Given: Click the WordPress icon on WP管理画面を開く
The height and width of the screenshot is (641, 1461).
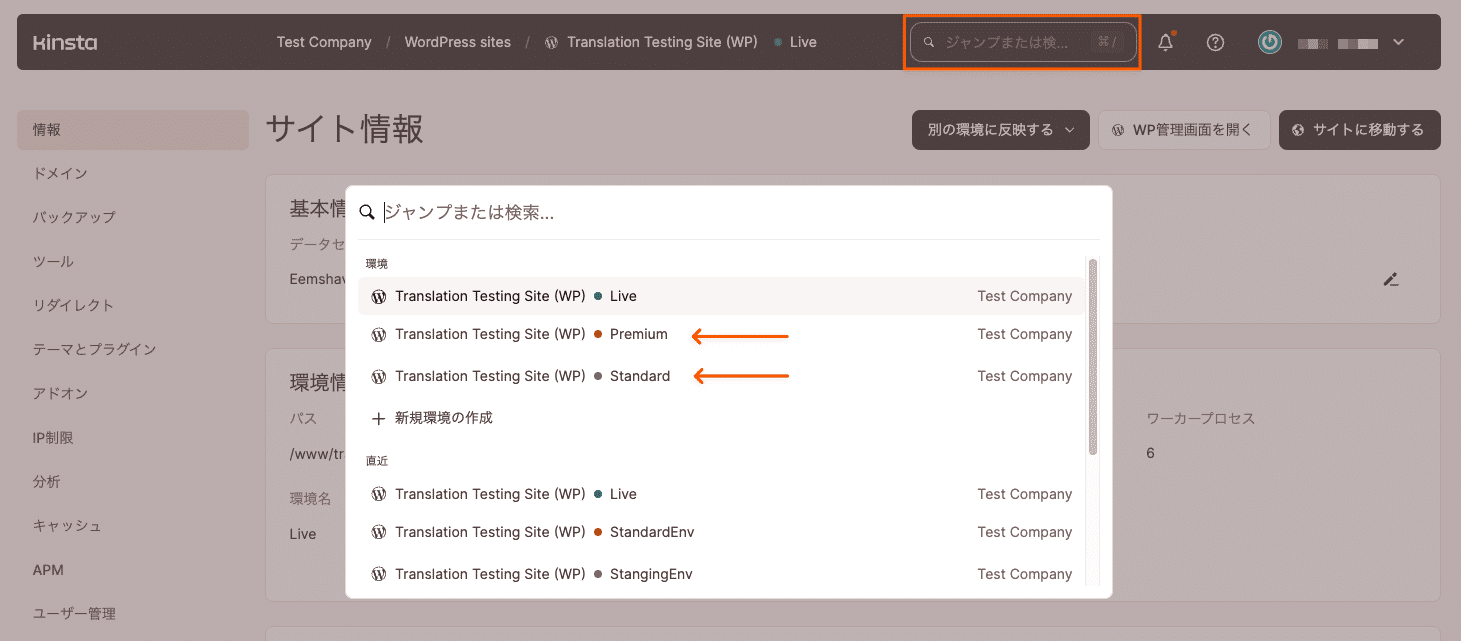Looking at the screenshot, I should click(x=1118, y=130).
